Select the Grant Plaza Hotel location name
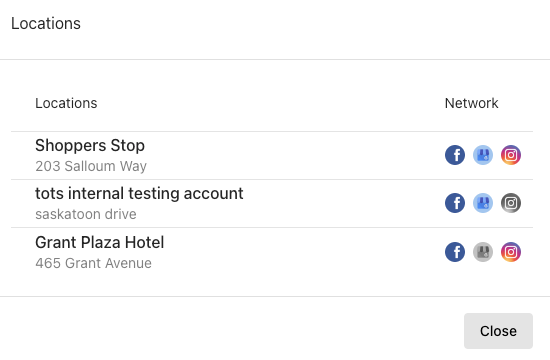 100,242
